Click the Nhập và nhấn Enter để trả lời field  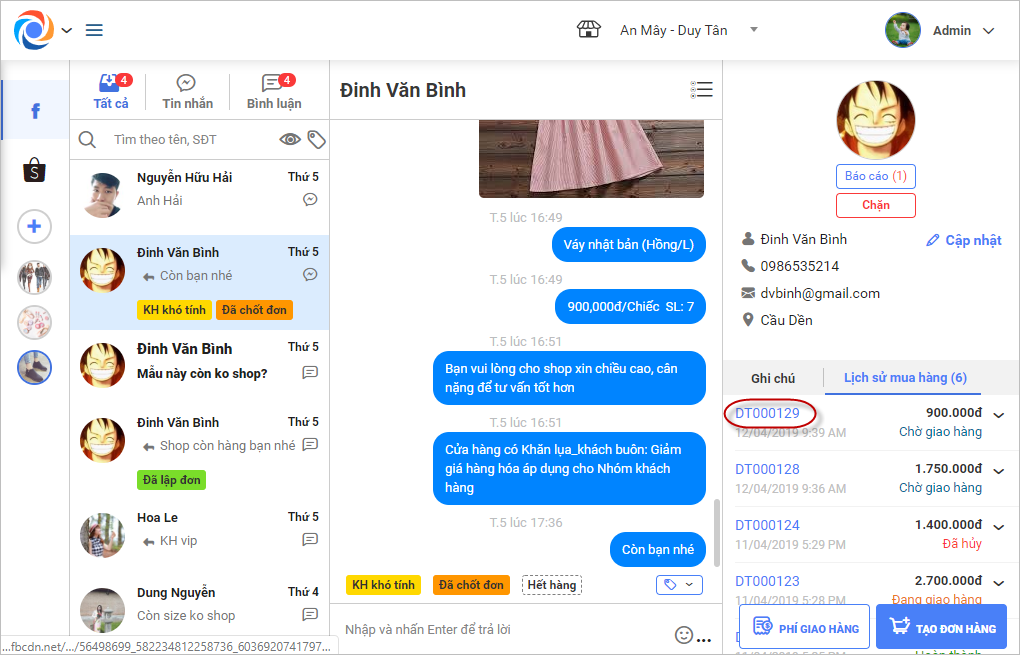click(504, 629)
